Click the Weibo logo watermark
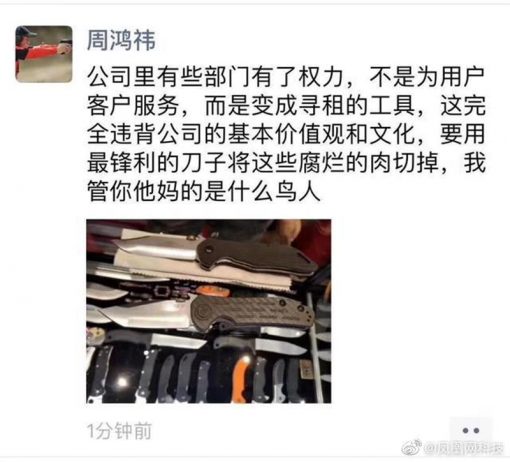 [412, 447]
